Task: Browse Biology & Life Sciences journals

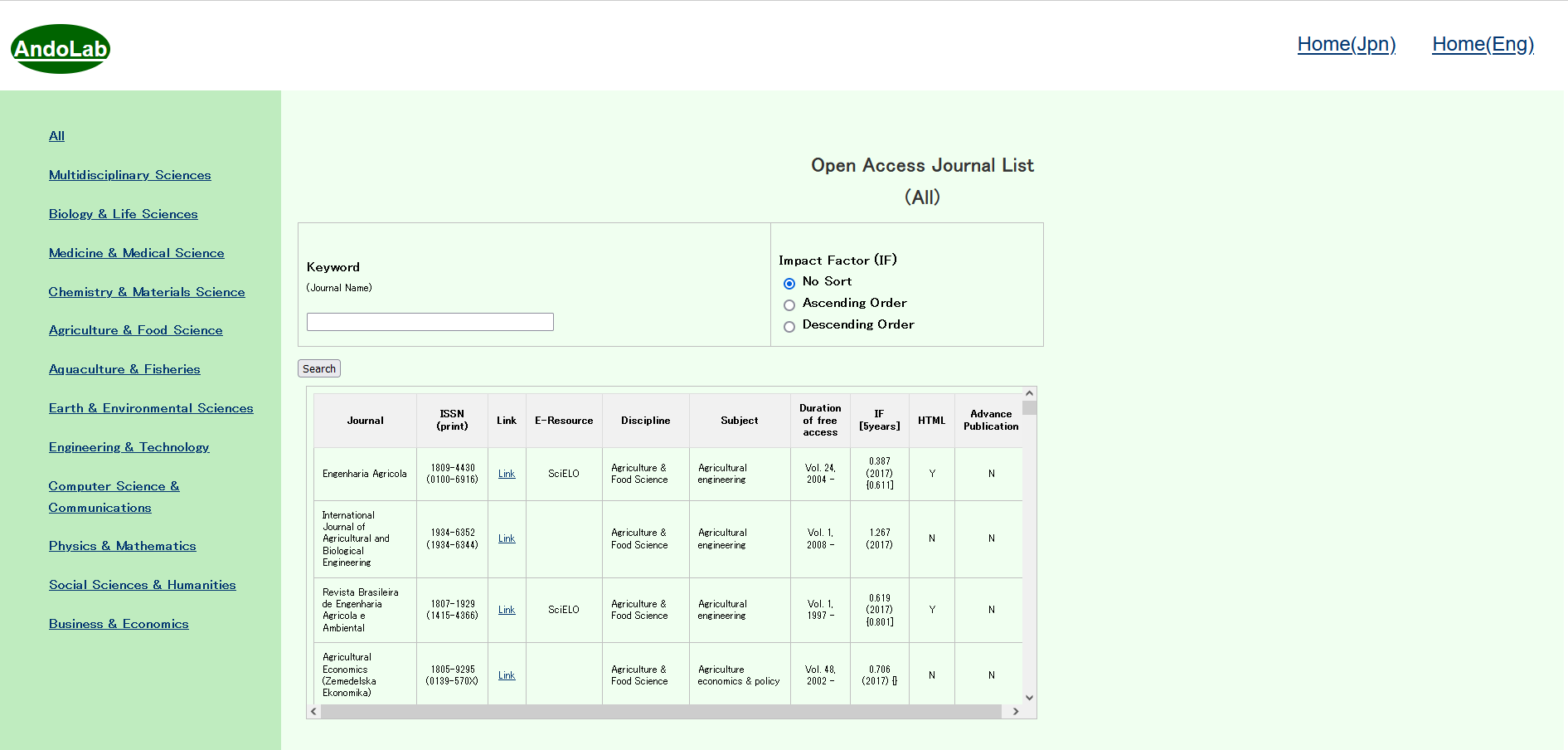Action: click(x=123, y=214)
